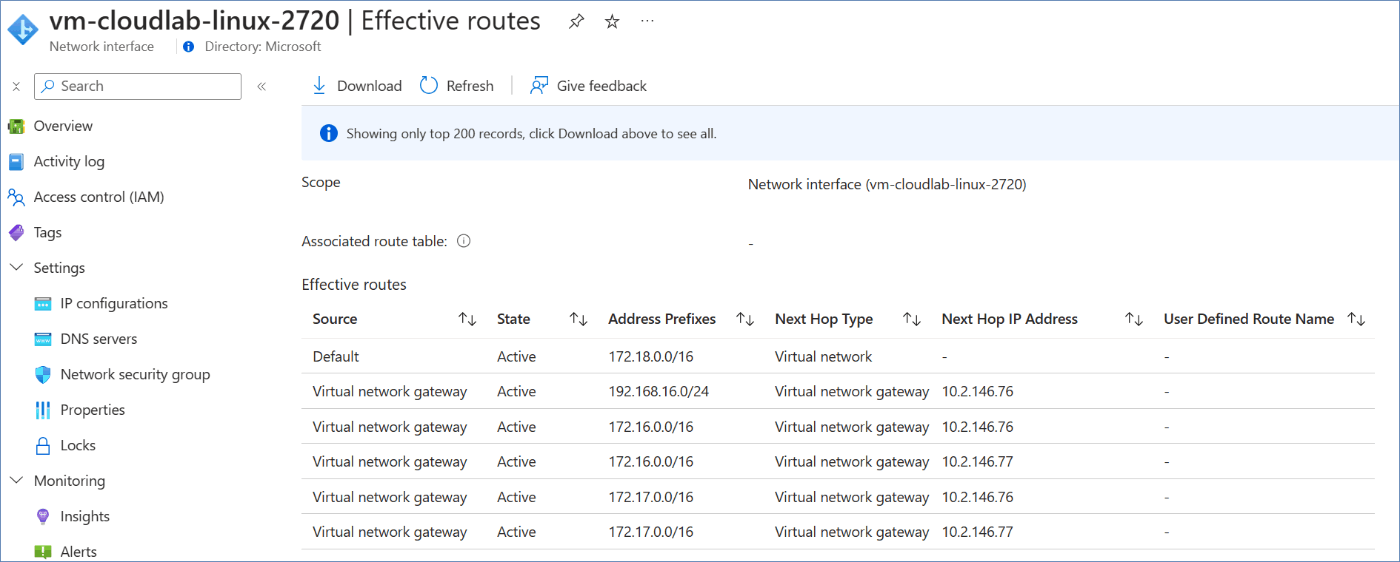Image resolution: width=1400 pixels, height=562 pixels.
Task: Mark page as favorite with star
Action: 612,22
